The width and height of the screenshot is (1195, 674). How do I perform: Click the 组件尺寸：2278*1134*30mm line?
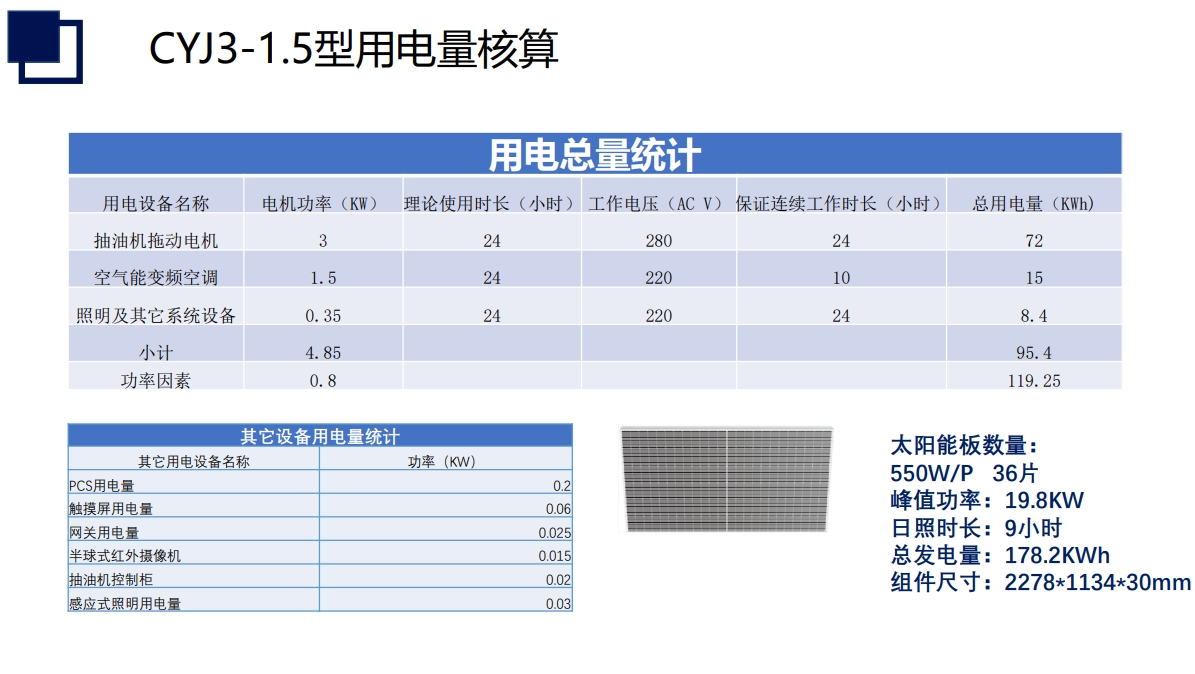click(x=1040, y=583)
